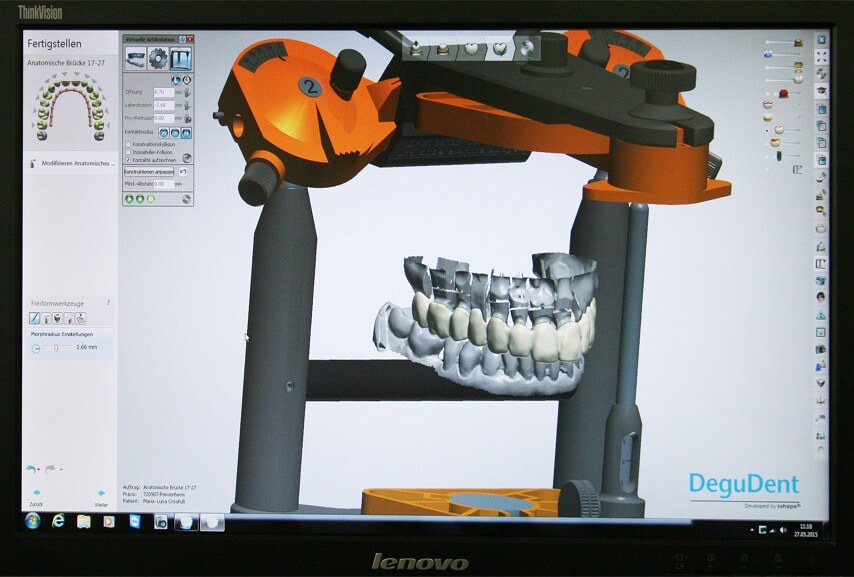Viewport: 854px width, 577px height.
Task: Open the gear settings tab in articulator panel
Action: tap(158, 58)
